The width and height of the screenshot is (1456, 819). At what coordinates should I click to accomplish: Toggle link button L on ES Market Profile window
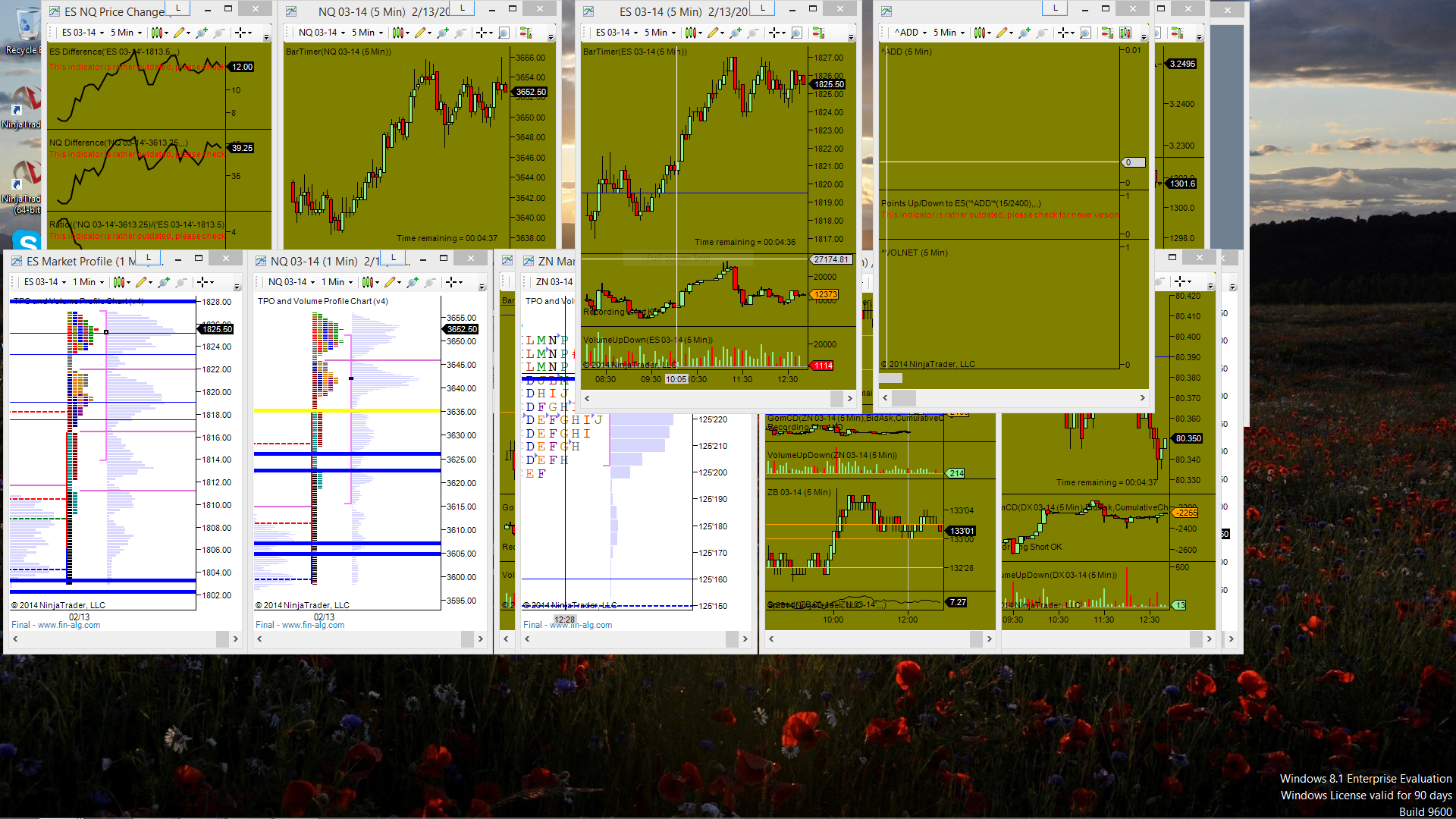tap(149, 258)
